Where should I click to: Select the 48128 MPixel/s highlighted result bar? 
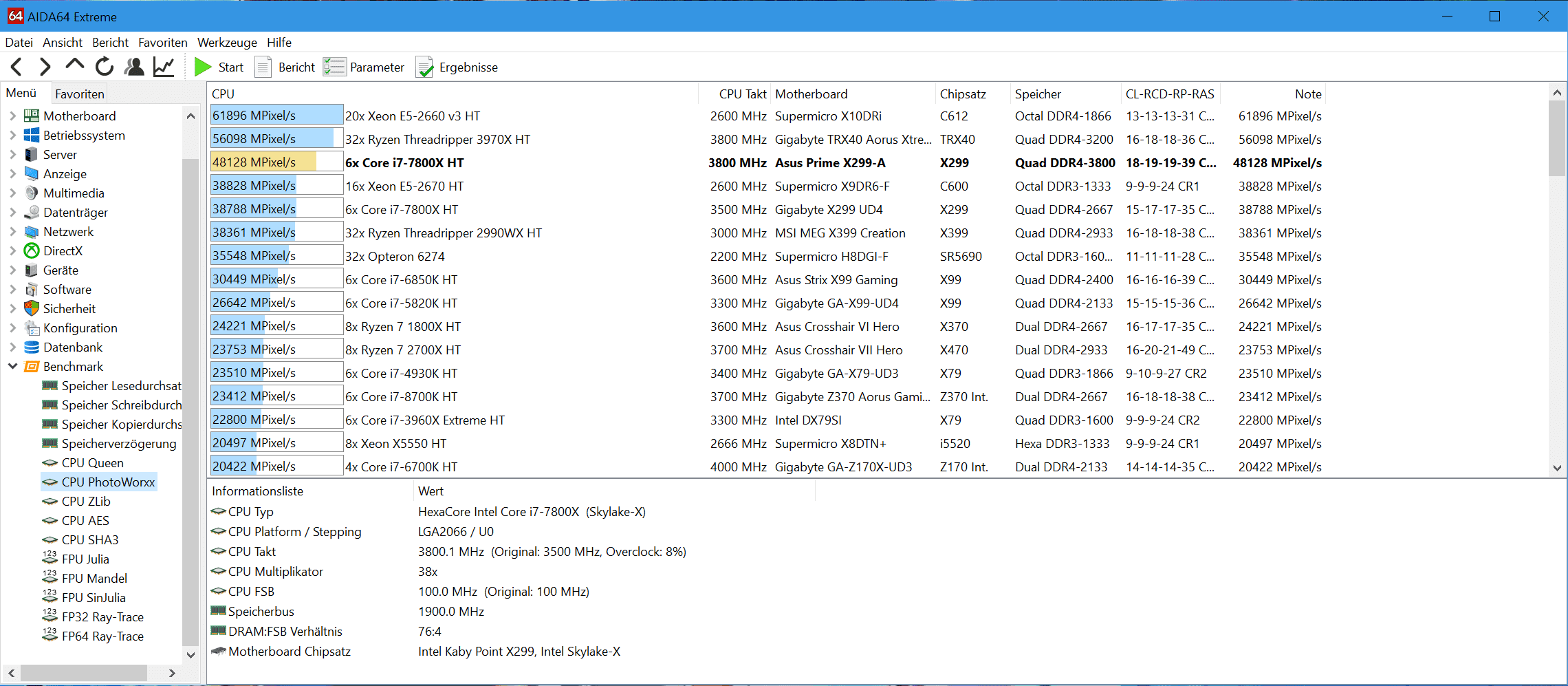point(276,162)
